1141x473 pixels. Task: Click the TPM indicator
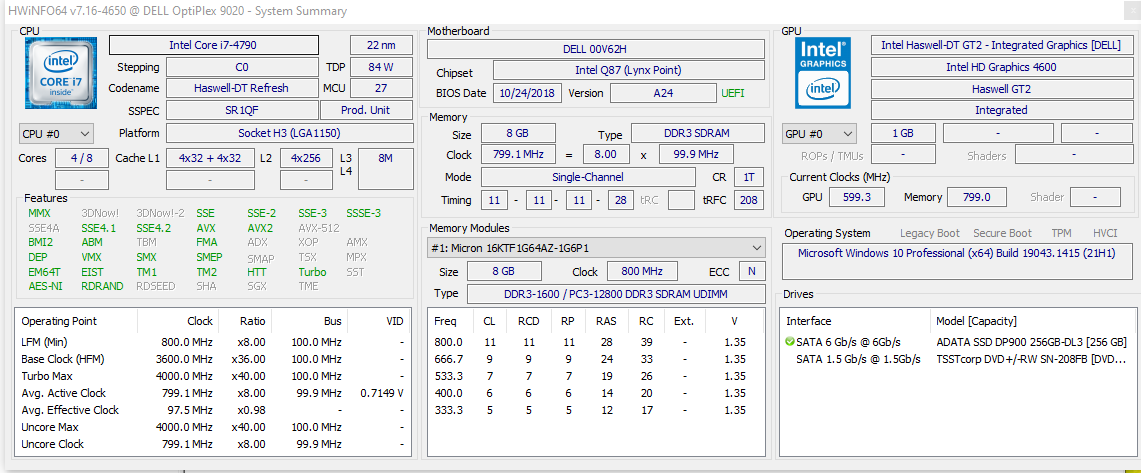1062,233
